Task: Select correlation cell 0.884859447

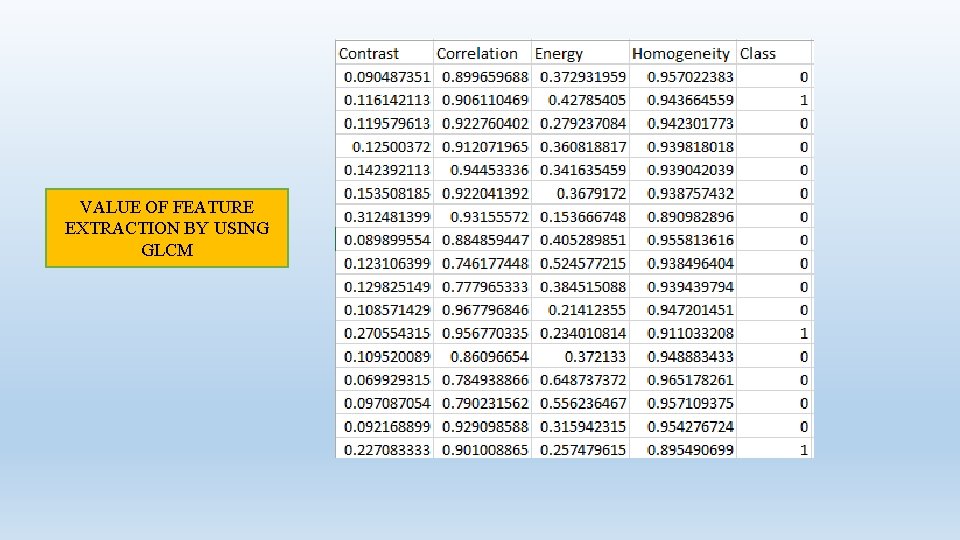Action: click(482, 240)
